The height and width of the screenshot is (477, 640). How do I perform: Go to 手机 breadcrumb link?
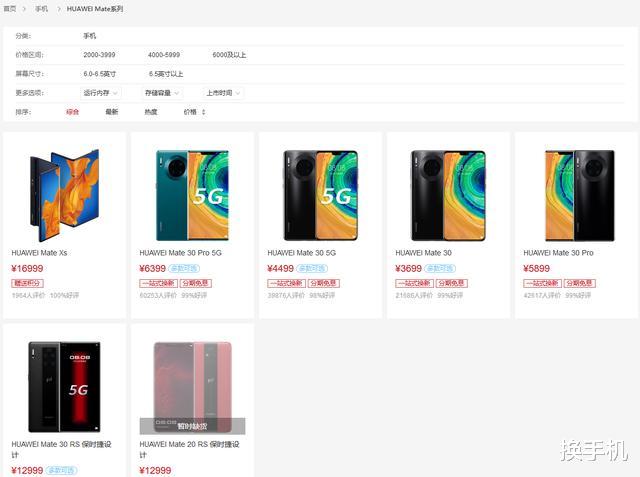tap(41, 9)
